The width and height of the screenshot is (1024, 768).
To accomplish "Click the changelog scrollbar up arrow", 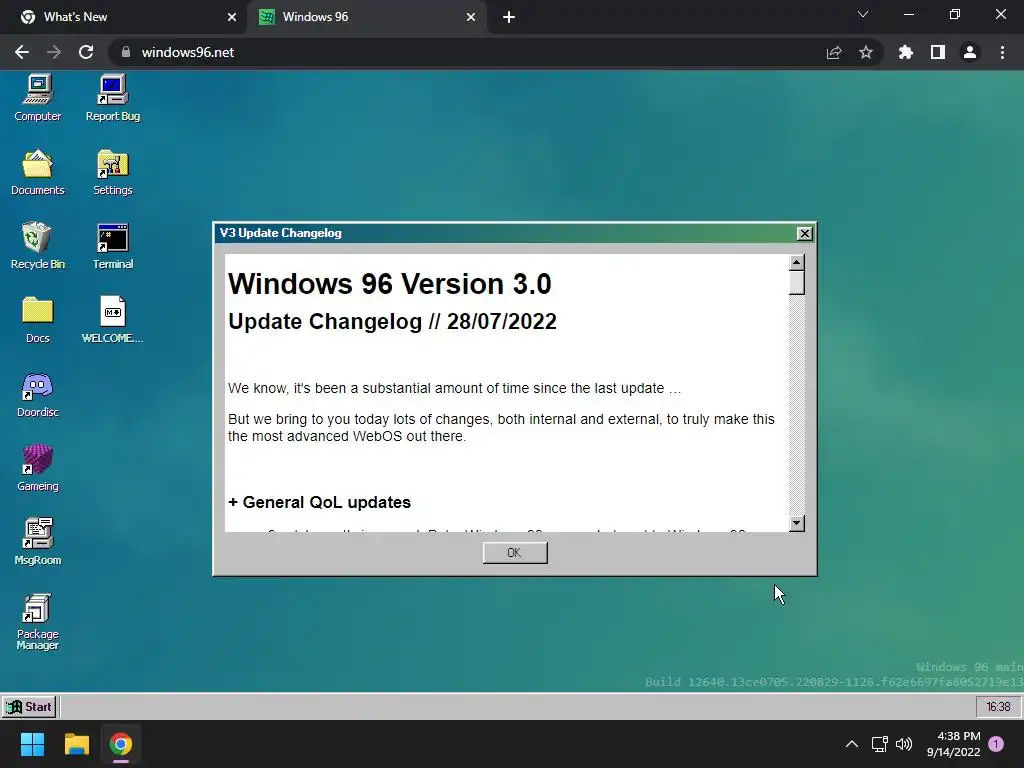I will 796,263.
